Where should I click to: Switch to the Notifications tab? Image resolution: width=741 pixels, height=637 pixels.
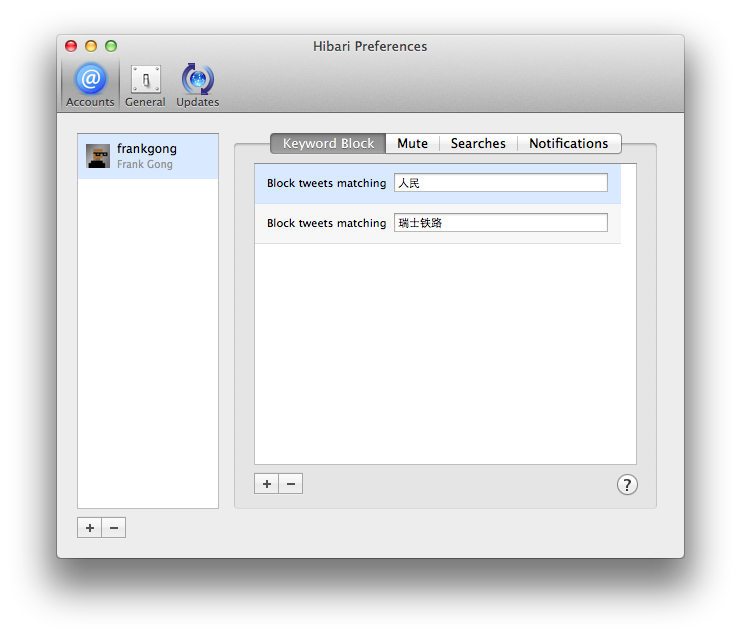coord(569,143)
